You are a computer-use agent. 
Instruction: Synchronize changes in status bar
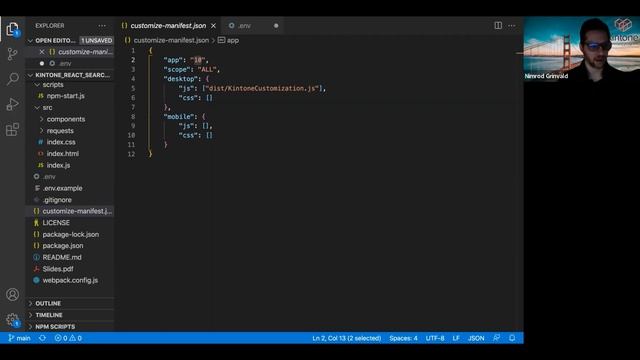coord(42,338)
